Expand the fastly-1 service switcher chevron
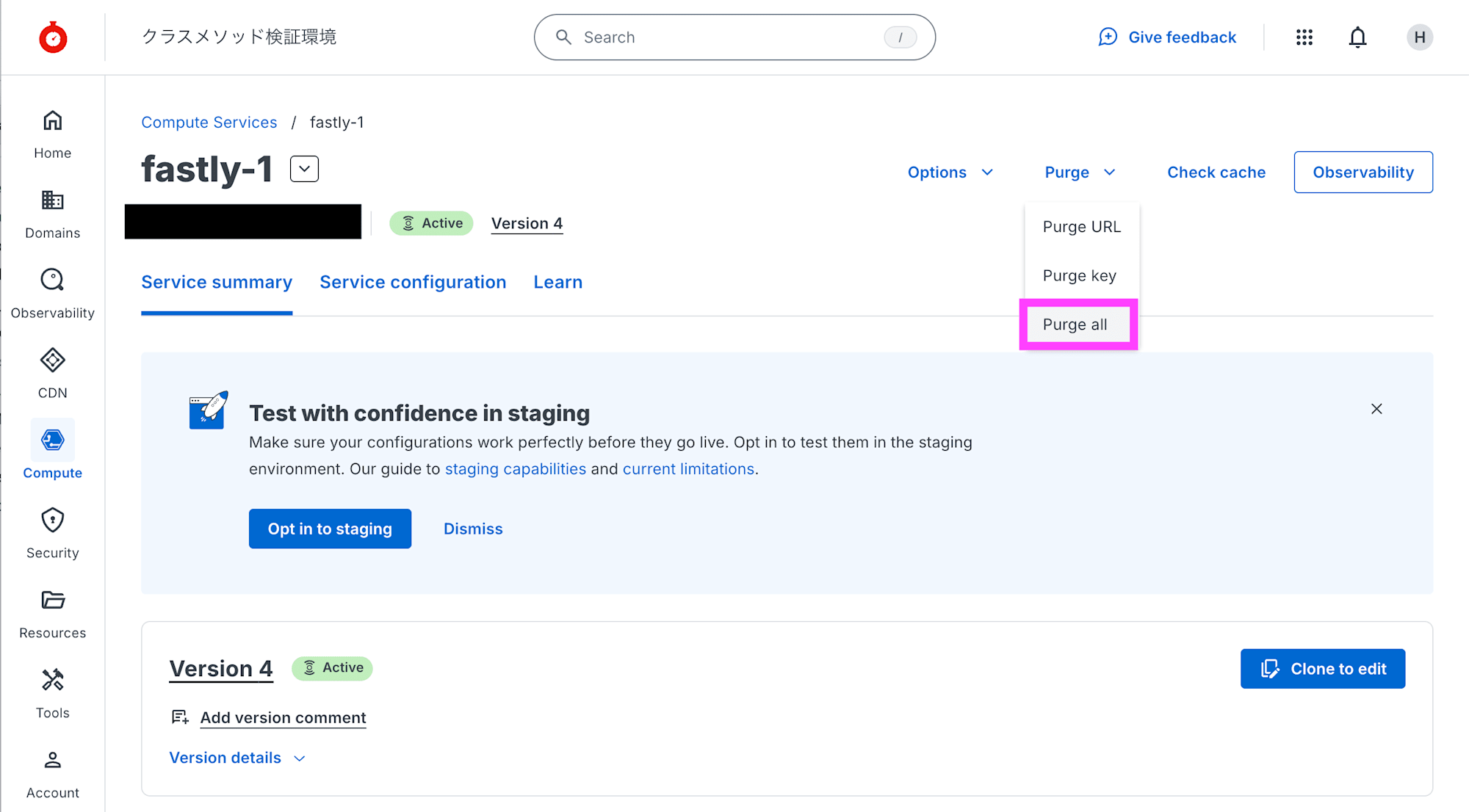Screen dimensions: 1469x812 [x=304, y=169]
